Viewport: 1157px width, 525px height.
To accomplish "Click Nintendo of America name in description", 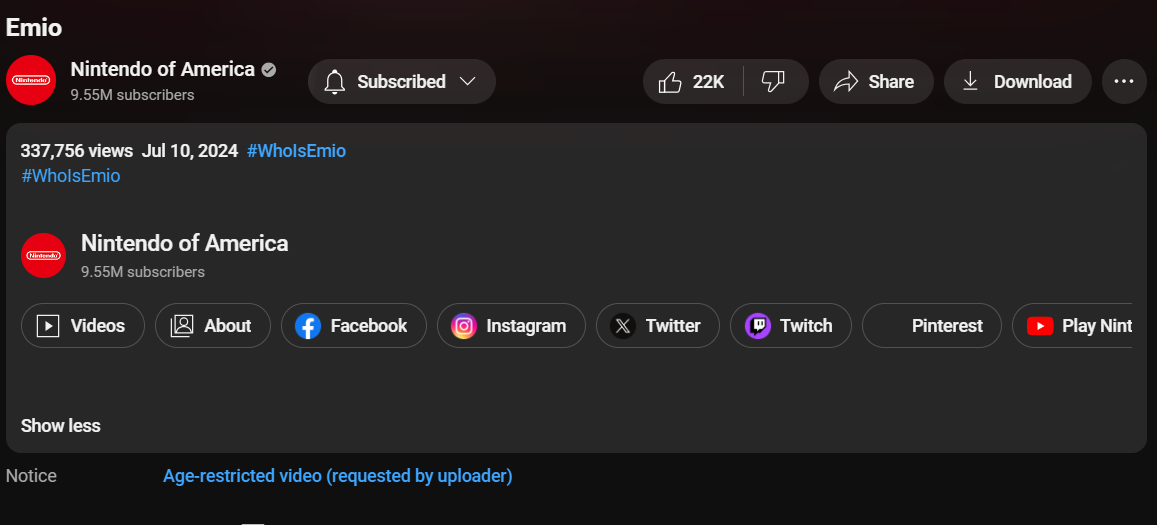I will click(x=184, y=243).
